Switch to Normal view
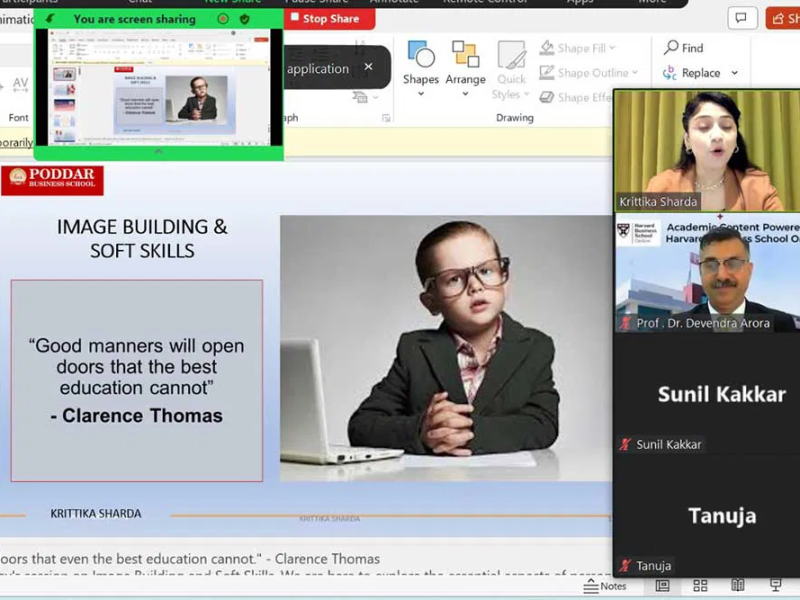This screenshot has height=600, width=800. tap(662, 586)
